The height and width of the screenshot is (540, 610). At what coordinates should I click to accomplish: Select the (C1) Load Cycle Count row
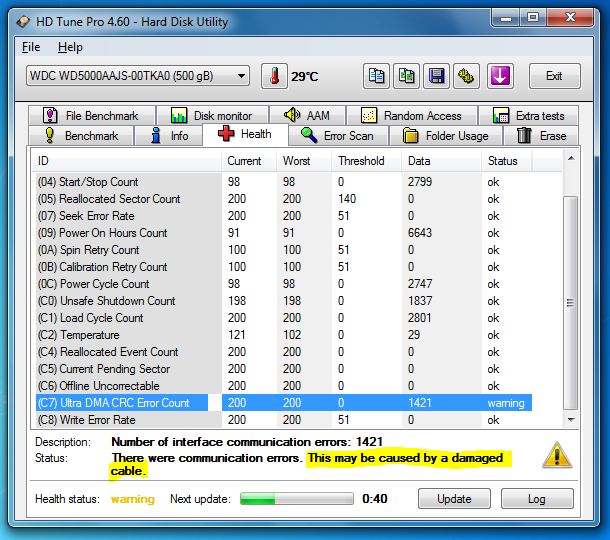click(282, 318)
